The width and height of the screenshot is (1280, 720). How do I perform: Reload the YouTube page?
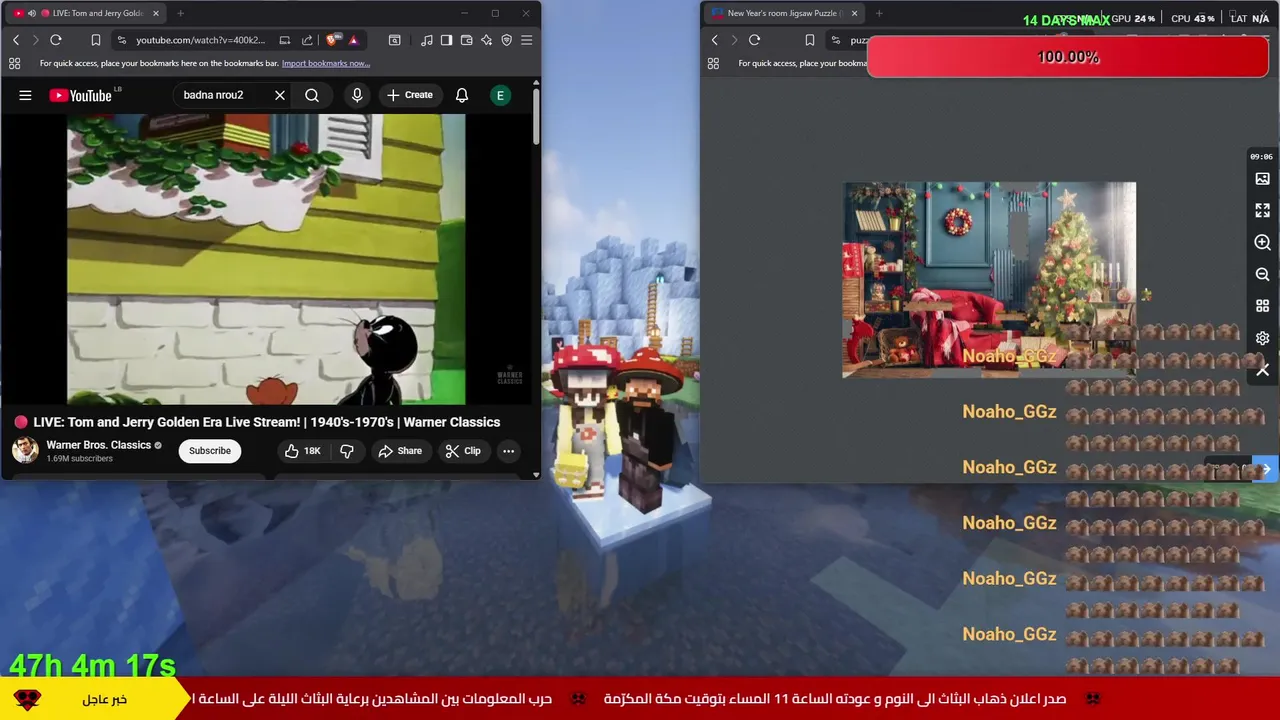pos(56,40)
